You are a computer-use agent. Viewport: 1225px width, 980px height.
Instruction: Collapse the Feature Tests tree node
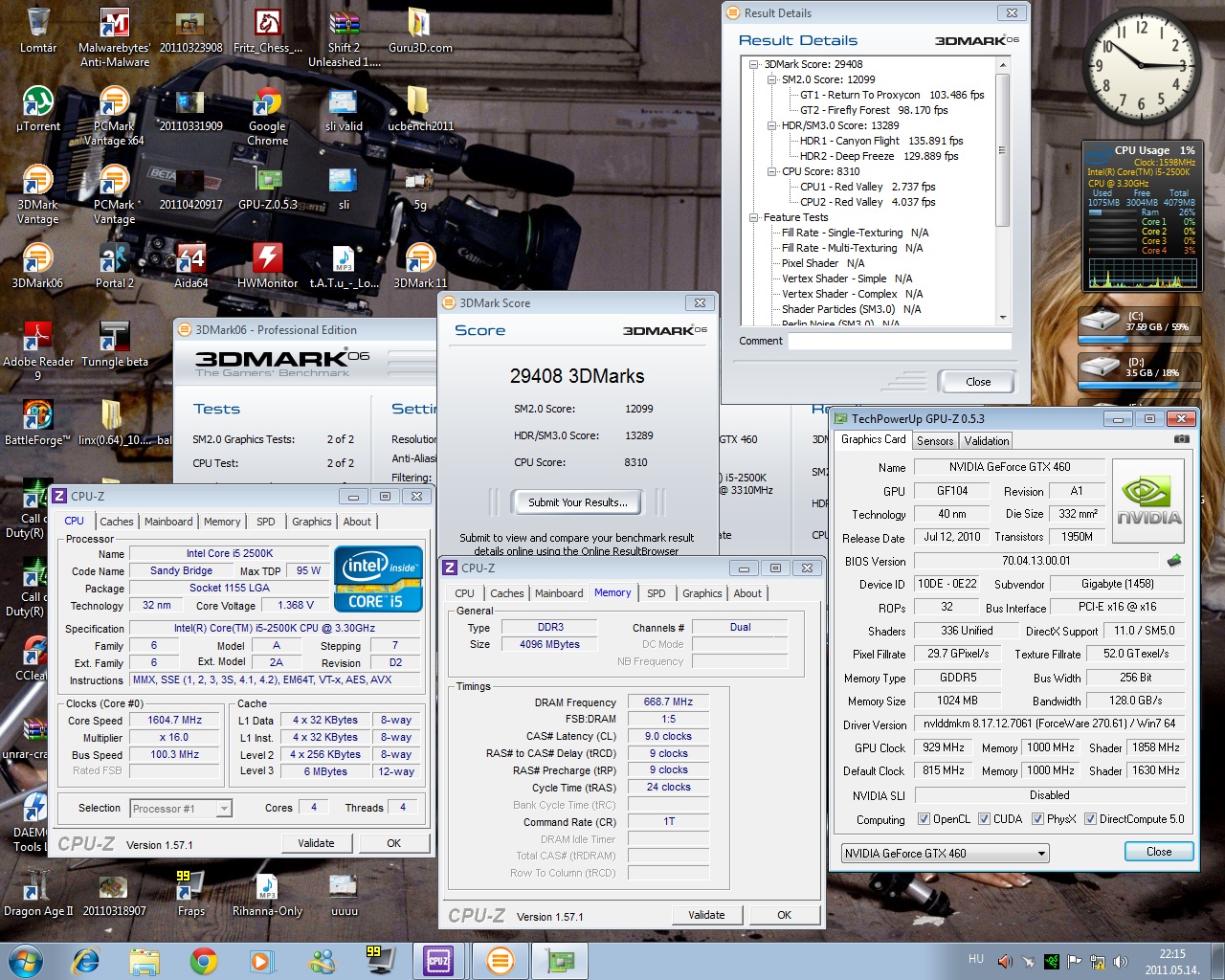754,217
